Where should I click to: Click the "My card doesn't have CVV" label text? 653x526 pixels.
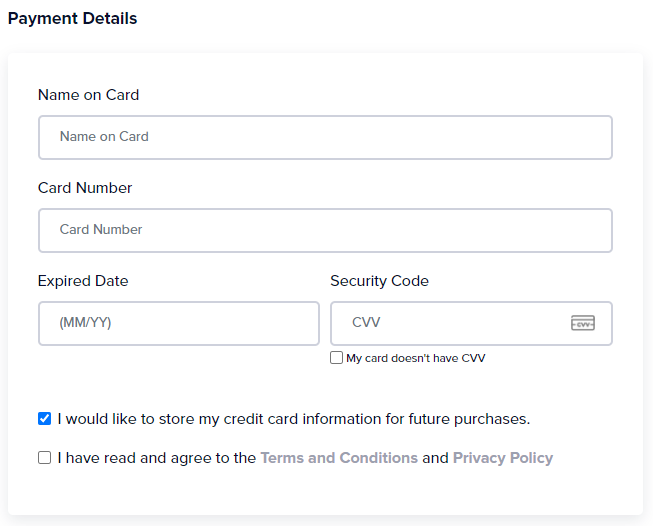point(416,358)
